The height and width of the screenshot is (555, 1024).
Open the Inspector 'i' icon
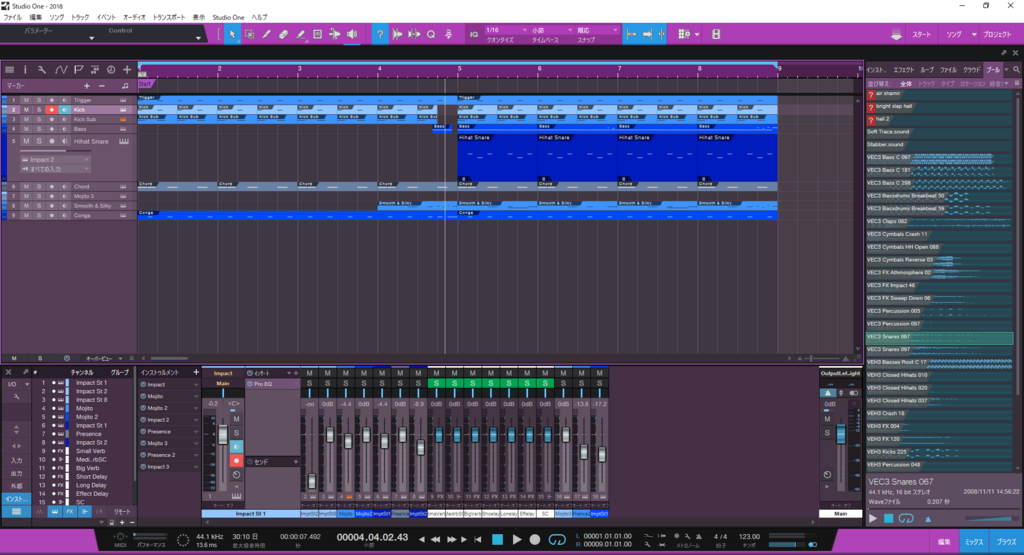[25, 69]
